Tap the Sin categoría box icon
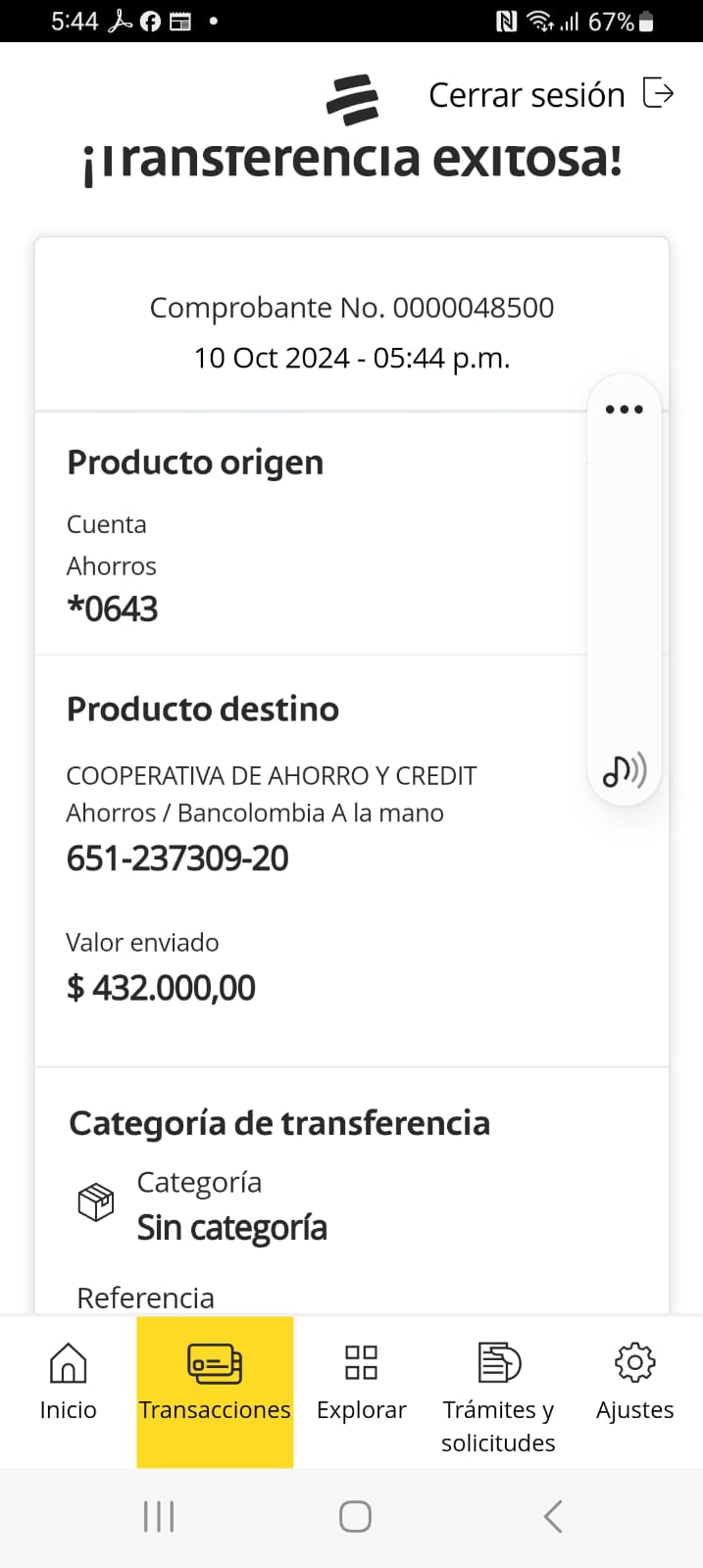This screenshot has width=703, height=1568. [x=96, y=1201]
